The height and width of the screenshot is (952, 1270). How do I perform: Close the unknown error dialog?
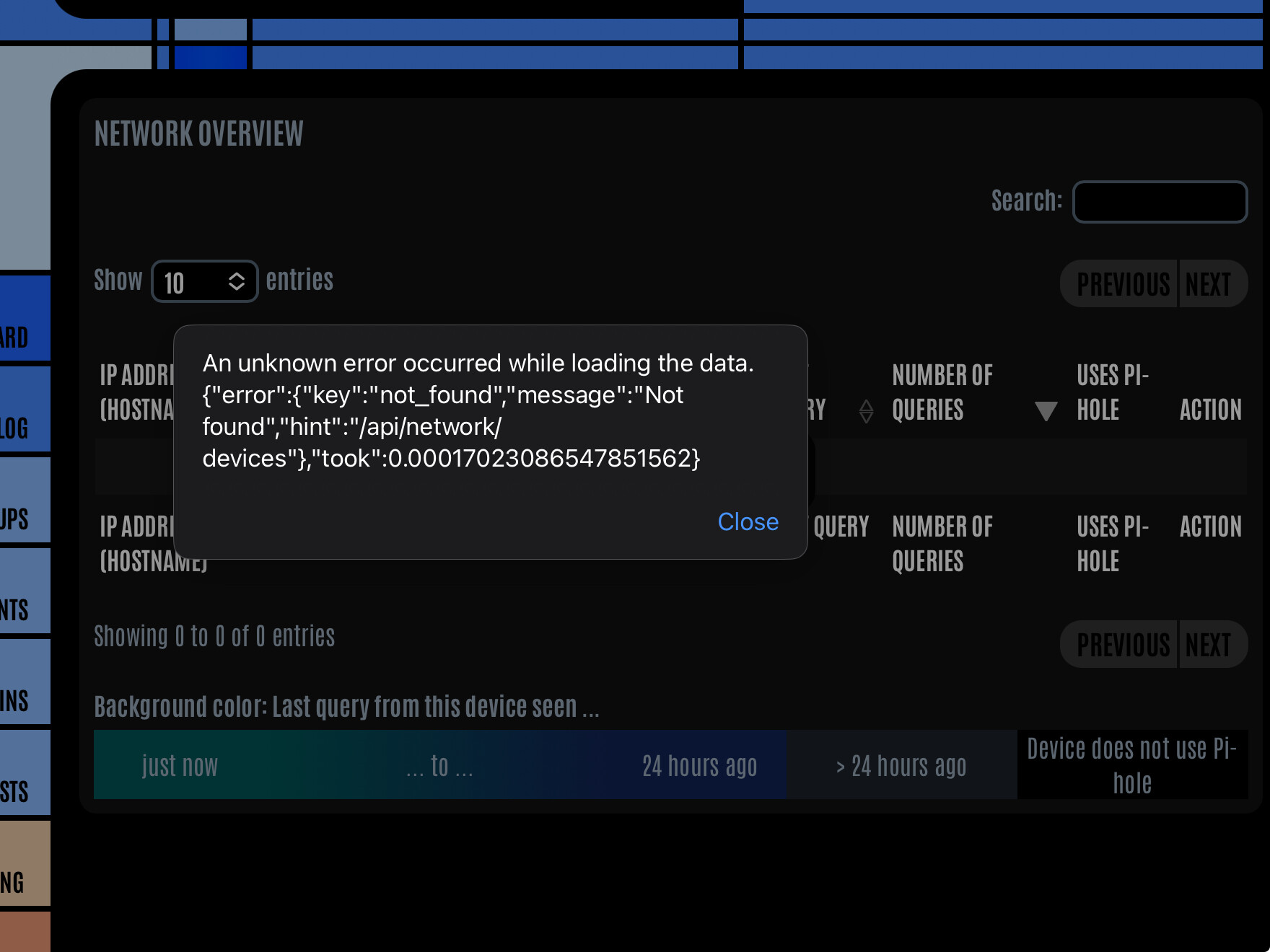(x=748, y=521)
